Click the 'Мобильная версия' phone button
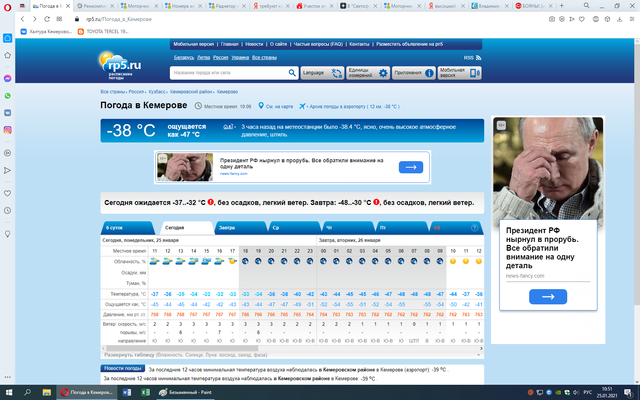640x400 pixels. [x=460, y=73]
